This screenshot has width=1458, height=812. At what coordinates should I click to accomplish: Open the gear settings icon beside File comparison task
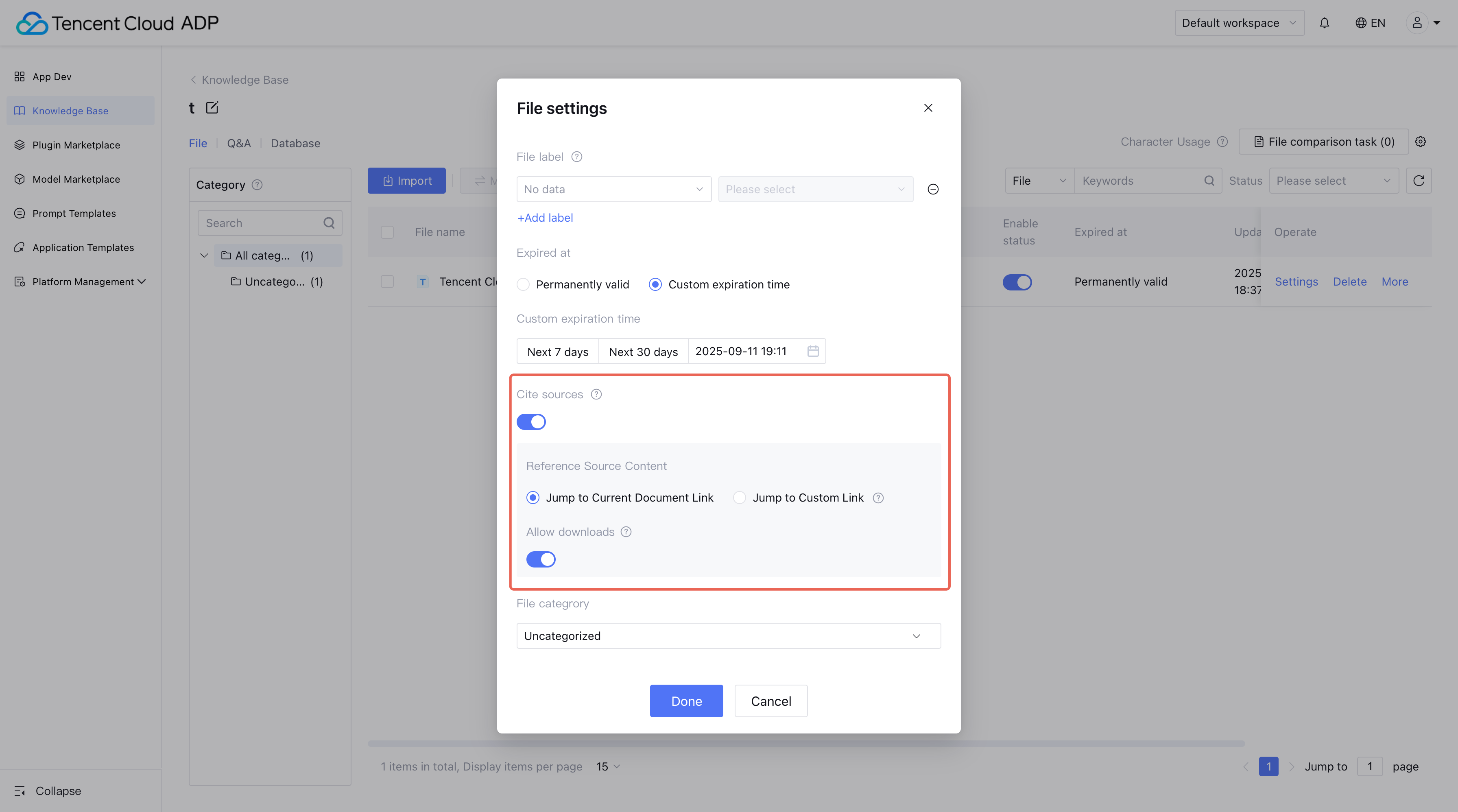1421,142
